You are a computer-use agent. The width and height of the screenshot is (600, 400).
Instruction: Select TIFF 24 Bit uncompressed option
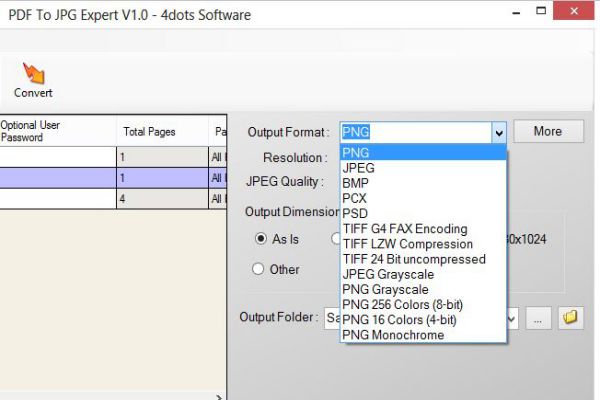pyautogui.click(x=423, y=259)
